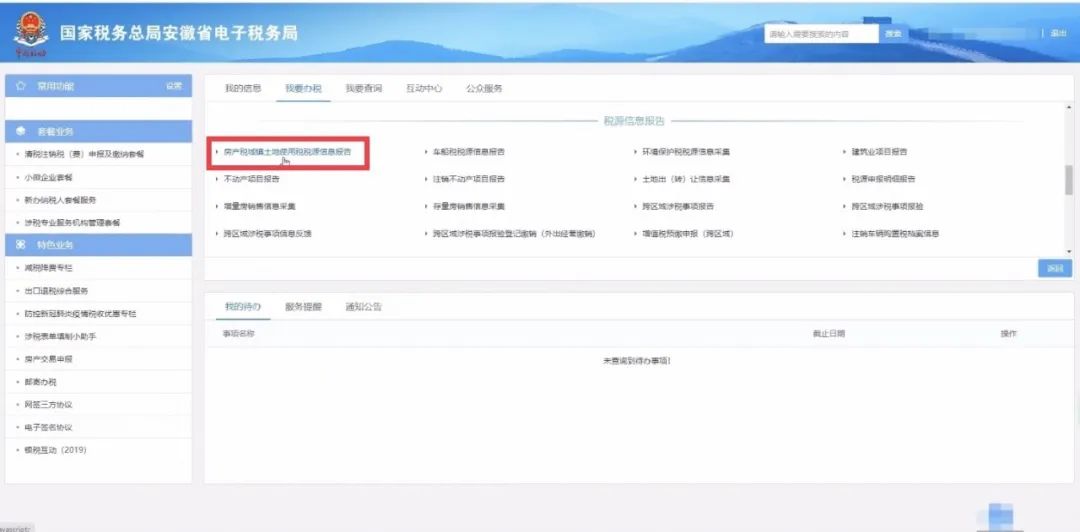Click the 未查询到待办事项 message
The image size is (1080, 532).
[x=637, y=361]
